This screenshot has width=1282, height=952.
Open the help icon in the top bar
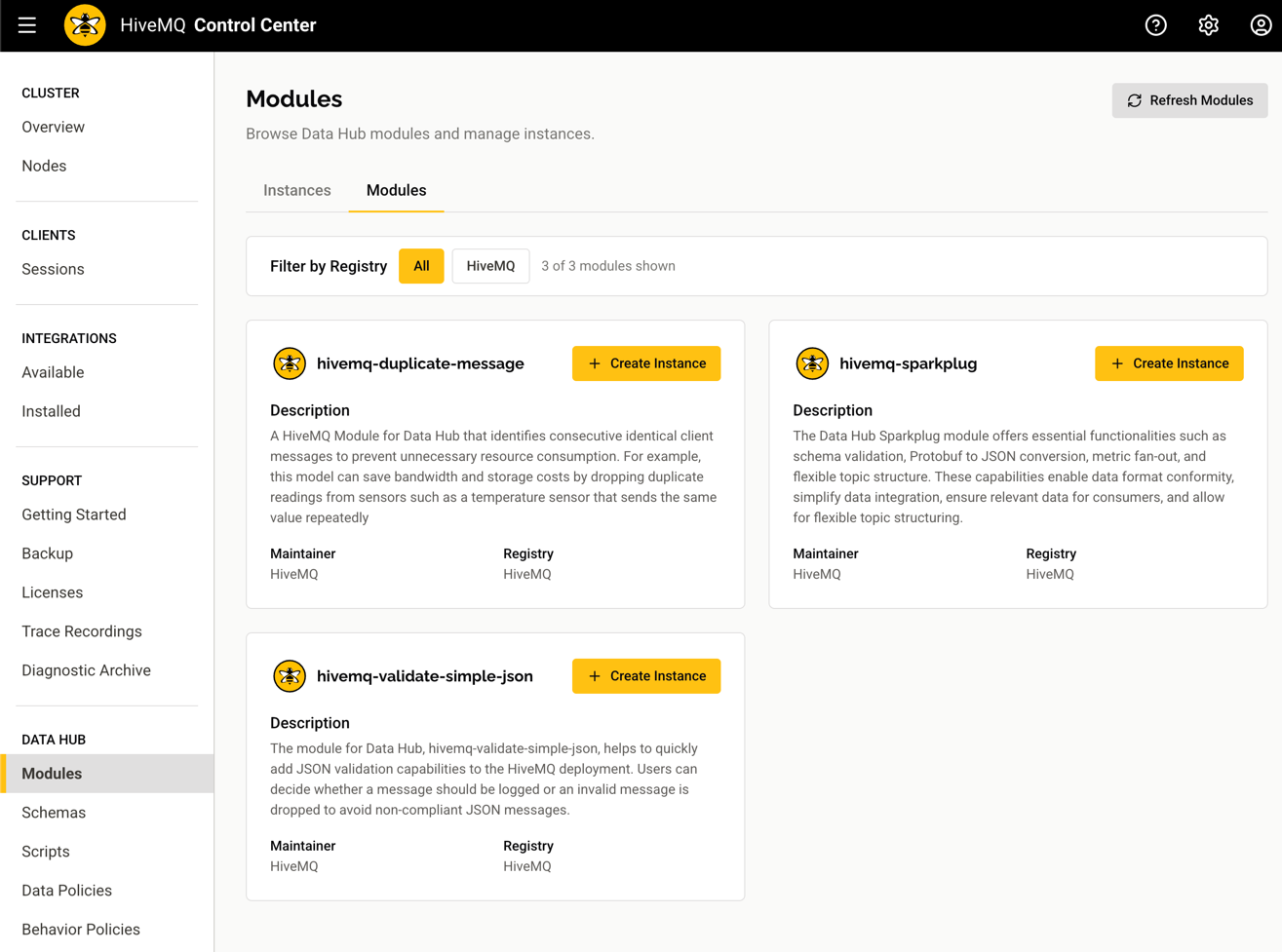tap(1156, 25)
